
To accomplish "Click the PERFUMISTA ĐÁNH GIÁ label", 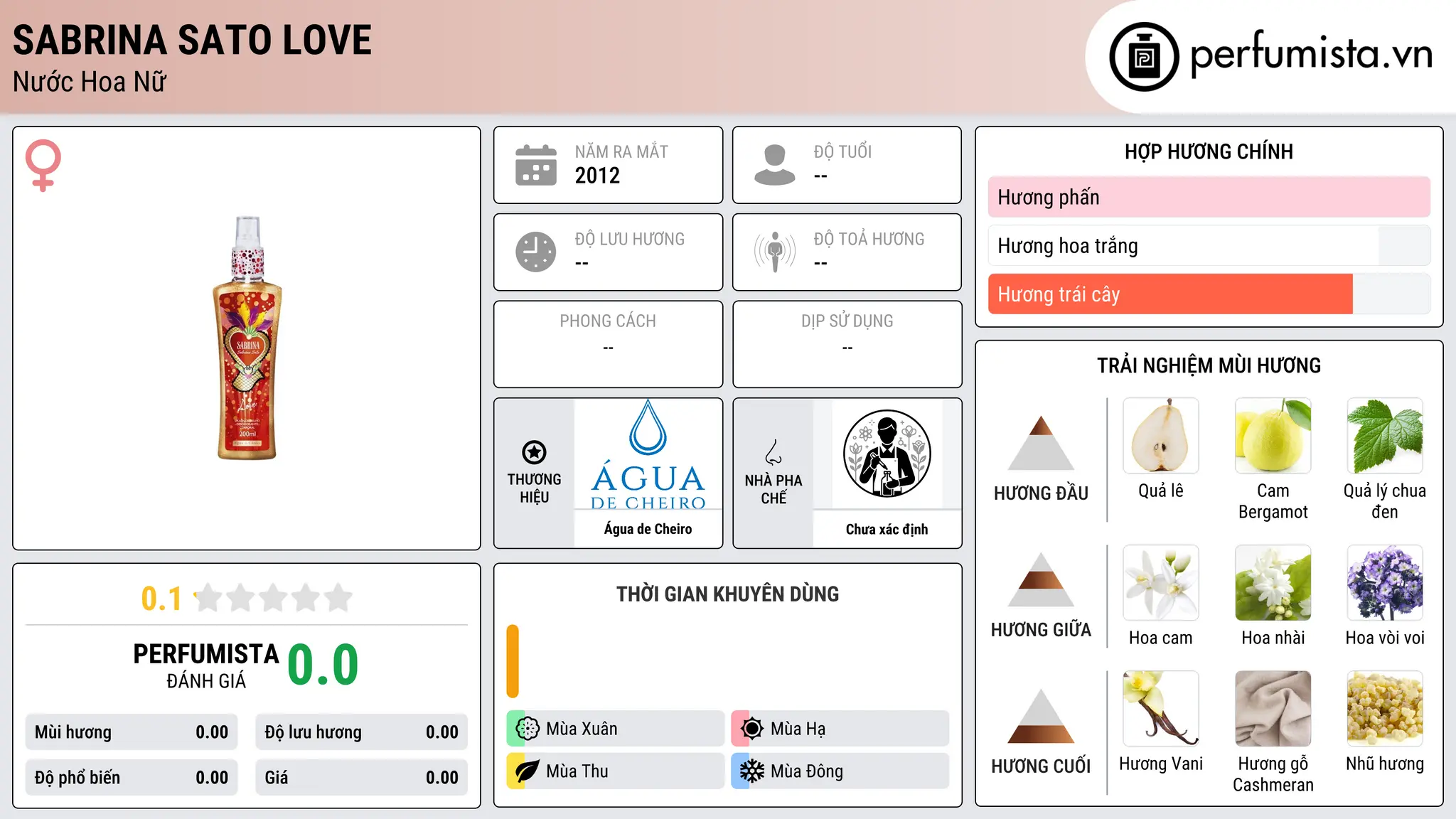I will pos(206,665).
